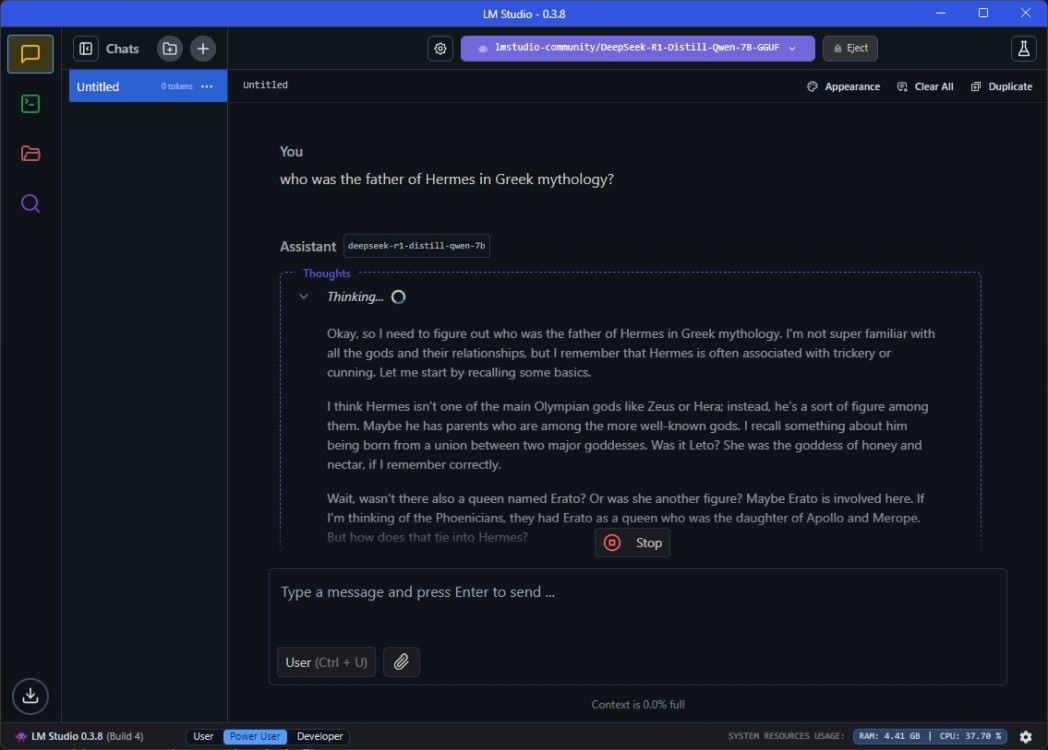The width and height of the screenshot is (1048, 750).
Task: Click the experiments flask icon
Action: coord(1023,48)
